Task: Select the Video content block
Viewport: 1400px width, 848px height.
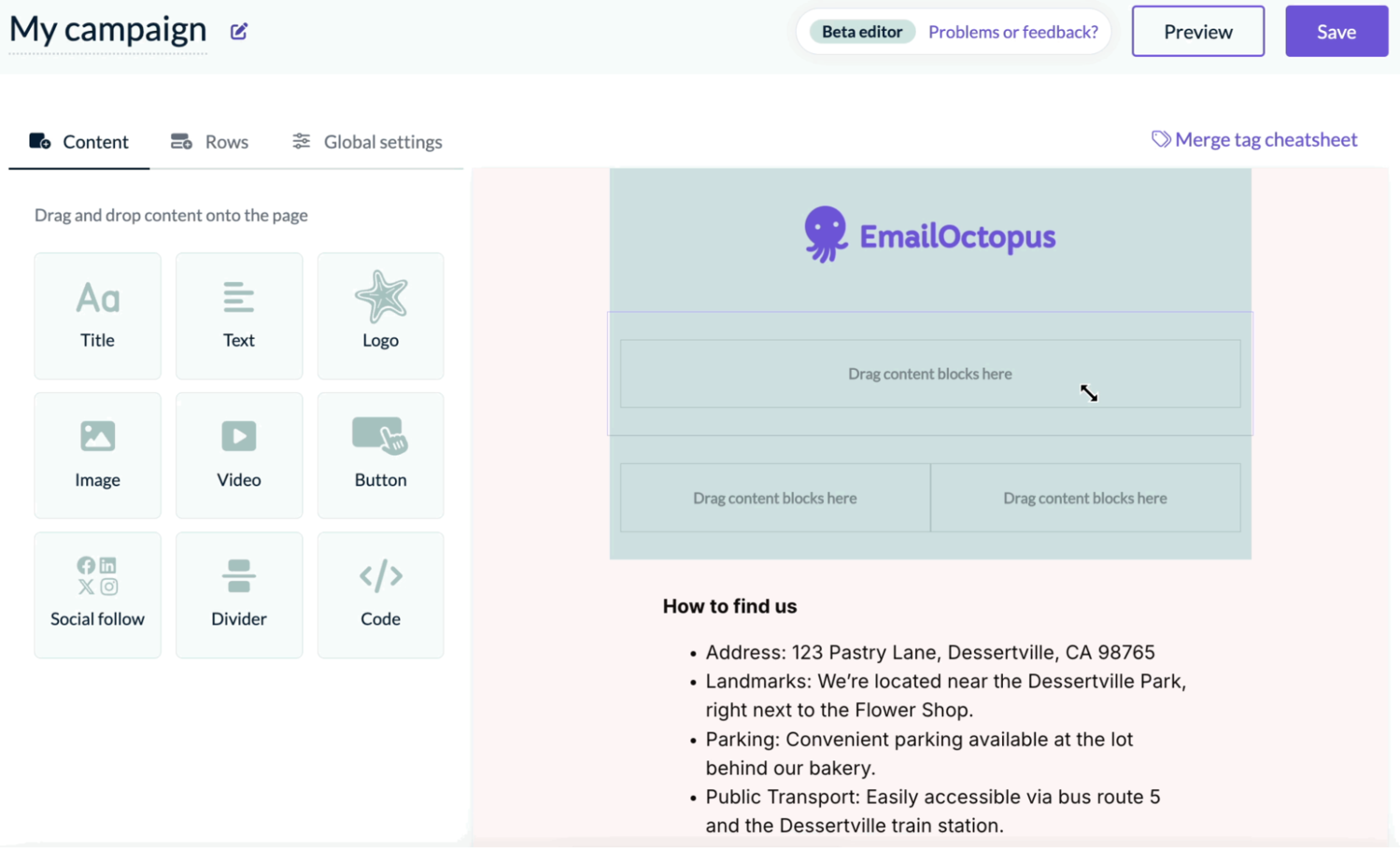Action: (x=238, y=455)
